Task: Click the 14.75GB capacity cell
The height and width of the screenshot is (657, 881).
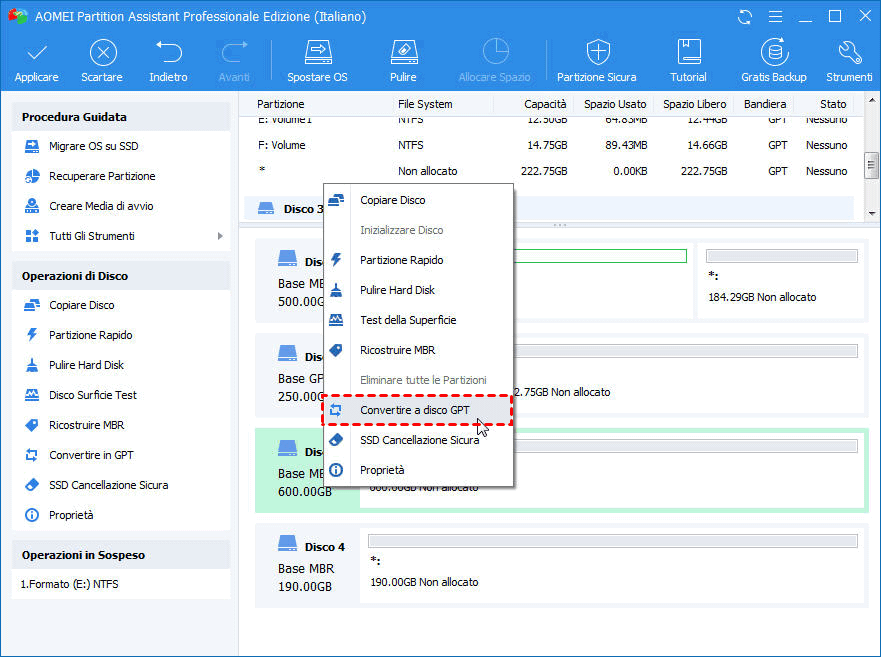Action: tap(547, 145)
